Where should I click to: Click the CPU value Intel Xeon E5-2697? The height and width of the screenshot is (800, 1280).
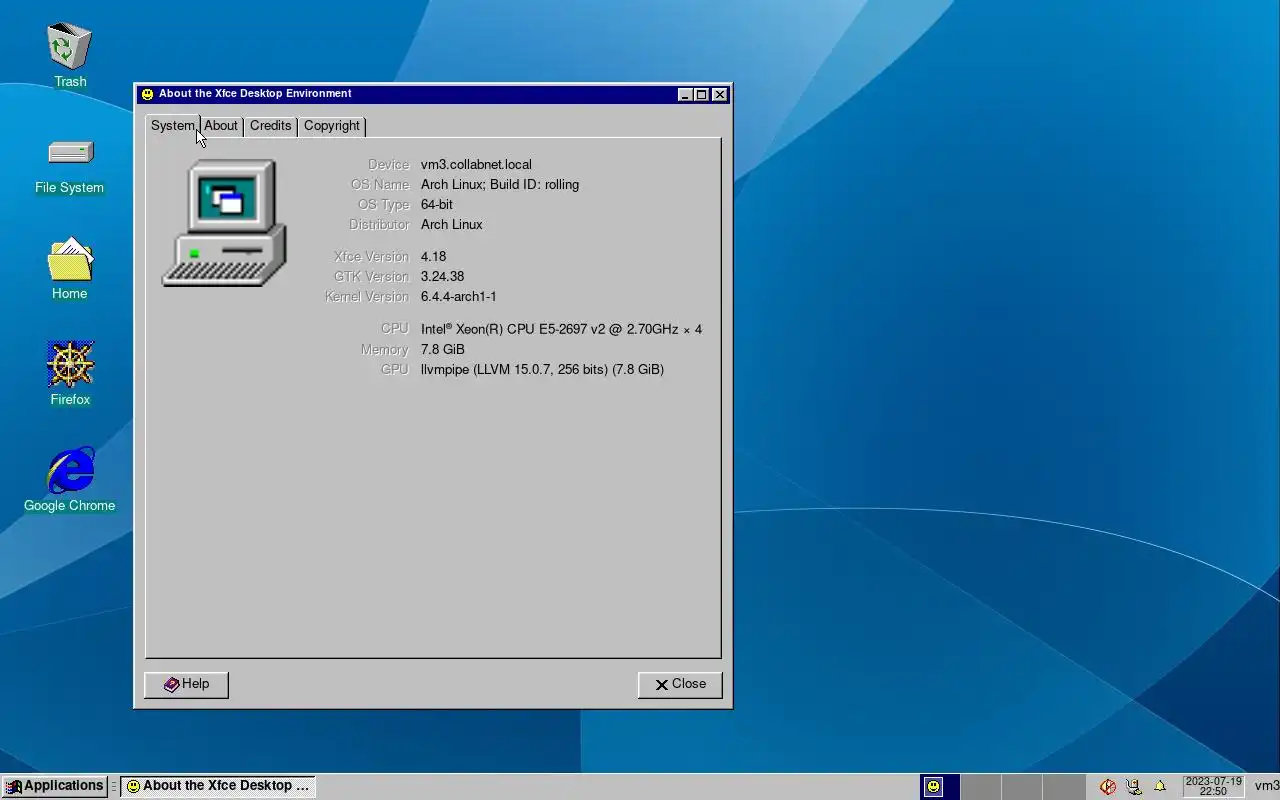pyautogui.click(x=561, y=329)
